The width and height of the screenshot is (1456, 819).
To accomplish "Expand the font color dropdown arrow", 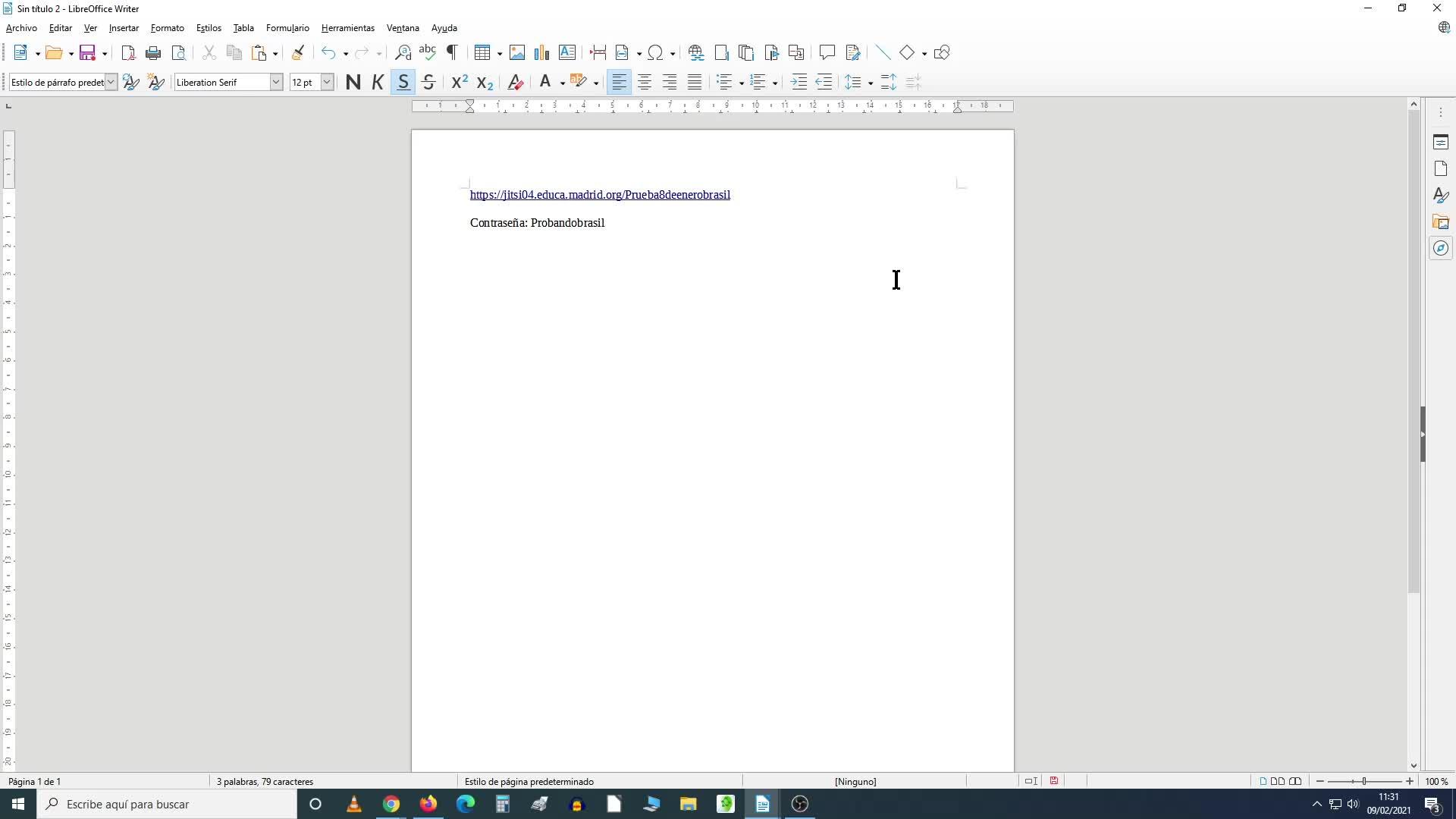I will tap(562, 83).
